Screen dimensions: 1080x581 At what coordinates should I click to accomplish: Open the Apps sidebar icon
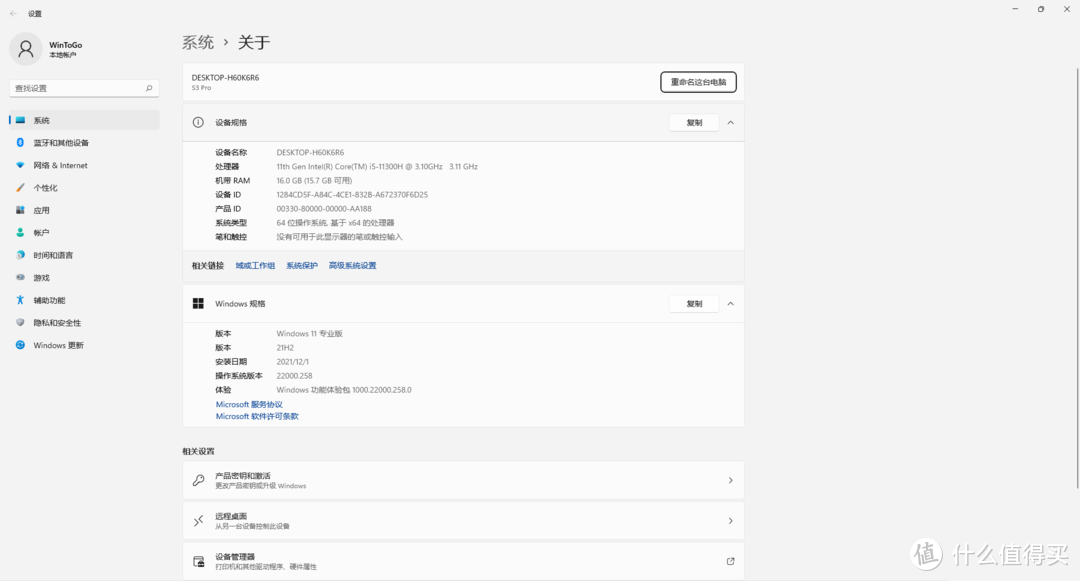pos(20,210)
